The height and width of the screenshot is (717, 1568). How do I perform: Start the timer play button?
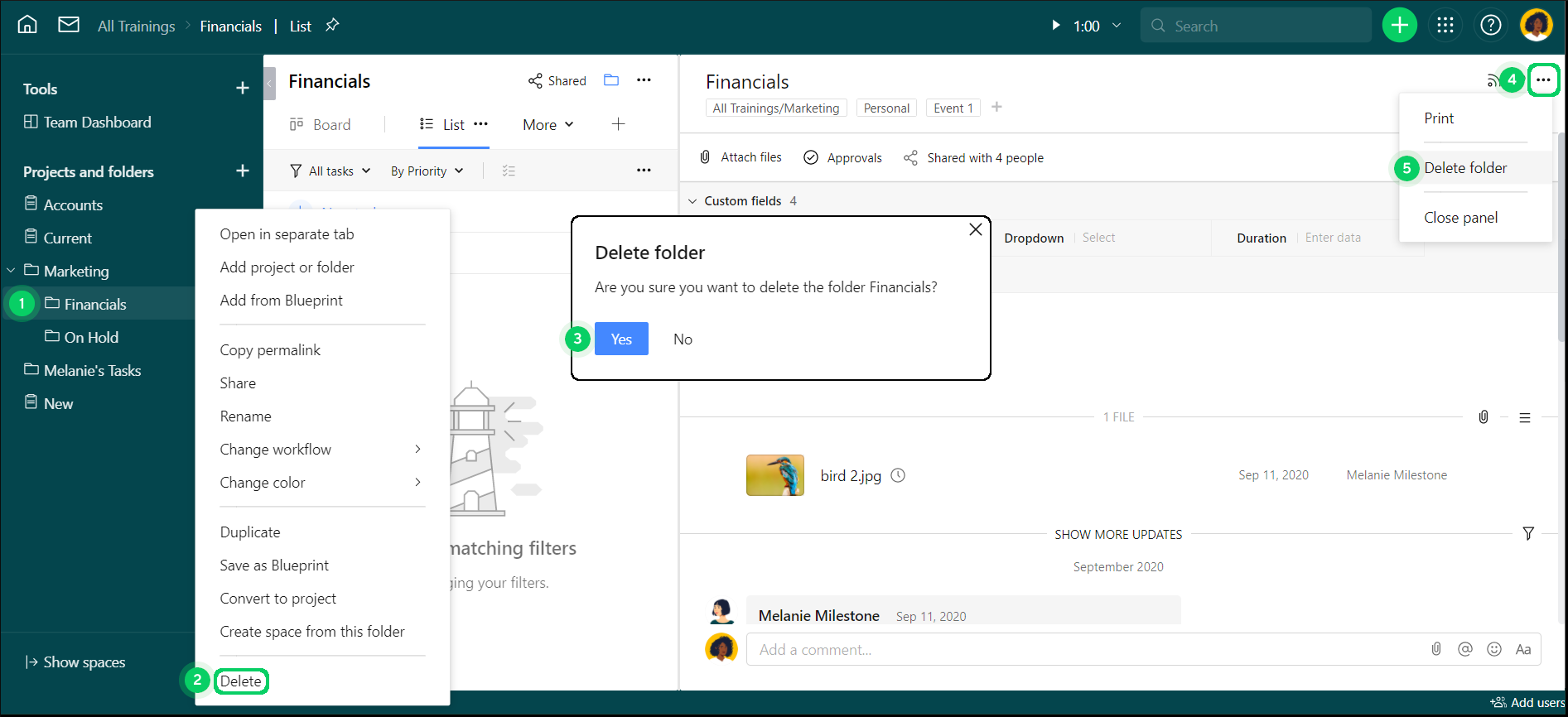(1055, 26)
